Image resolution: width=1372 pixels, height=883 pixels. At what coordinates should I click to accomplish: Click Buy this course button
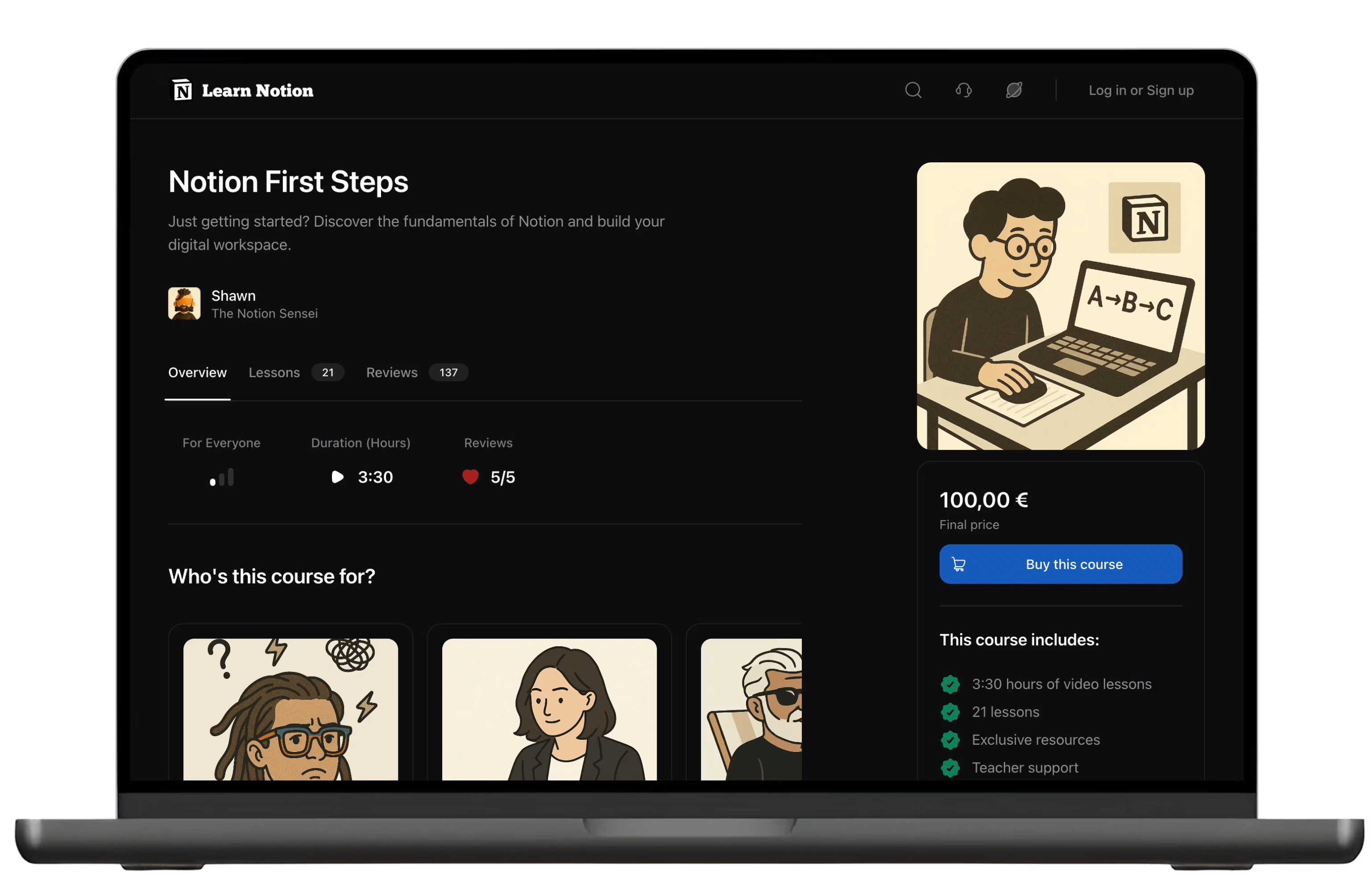[x=1061, y=564]
